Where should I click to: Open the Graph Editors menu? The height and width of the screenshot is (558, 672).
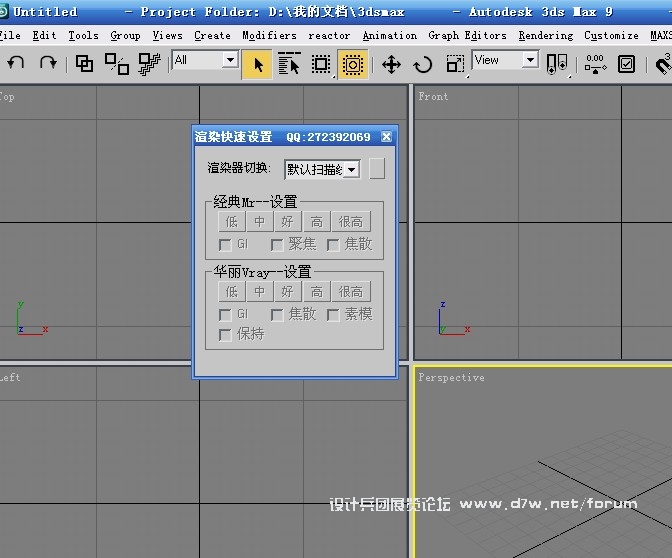[x=468, y=36]
